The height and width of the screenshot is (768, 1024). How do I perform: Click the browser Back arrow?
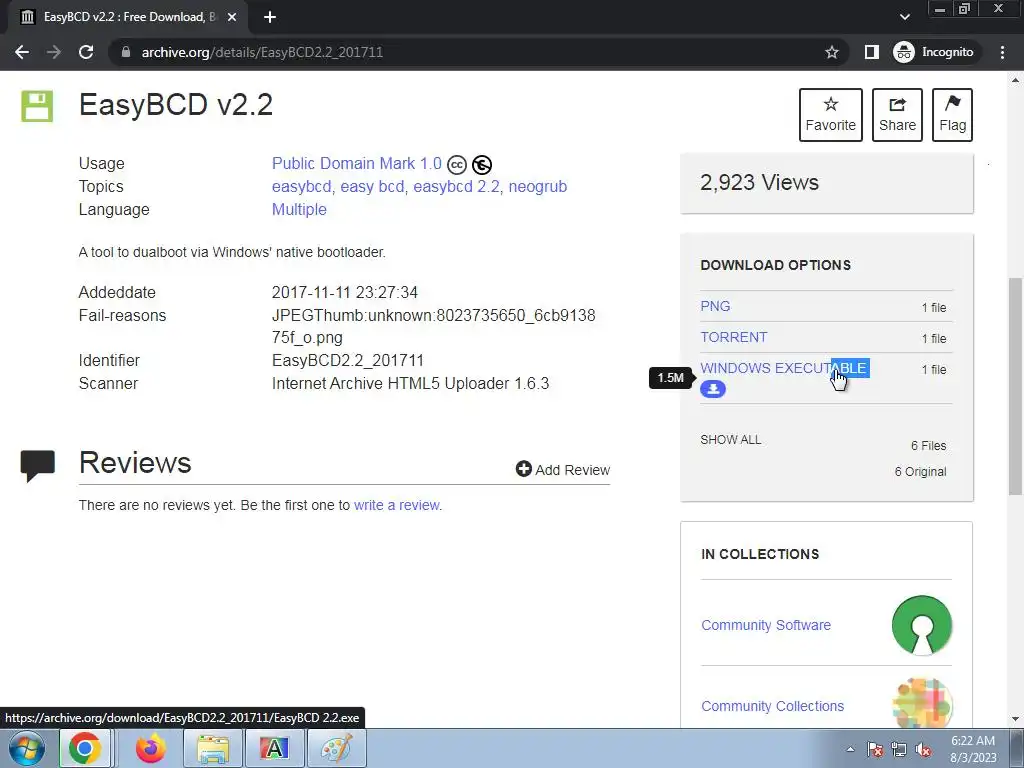click(22, 52)
